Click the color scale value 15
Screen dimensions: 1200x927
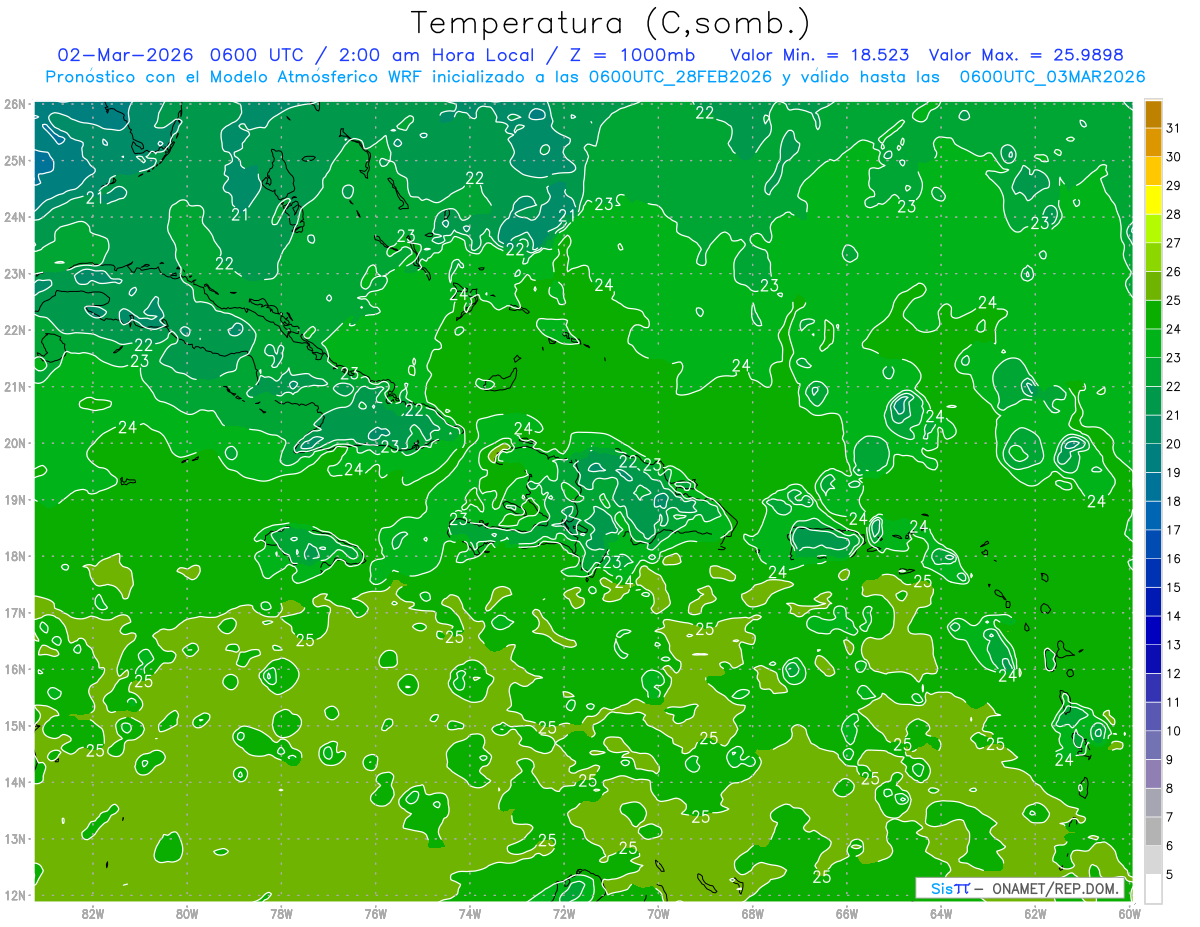pyautogui.click(x=1174, y=587)
